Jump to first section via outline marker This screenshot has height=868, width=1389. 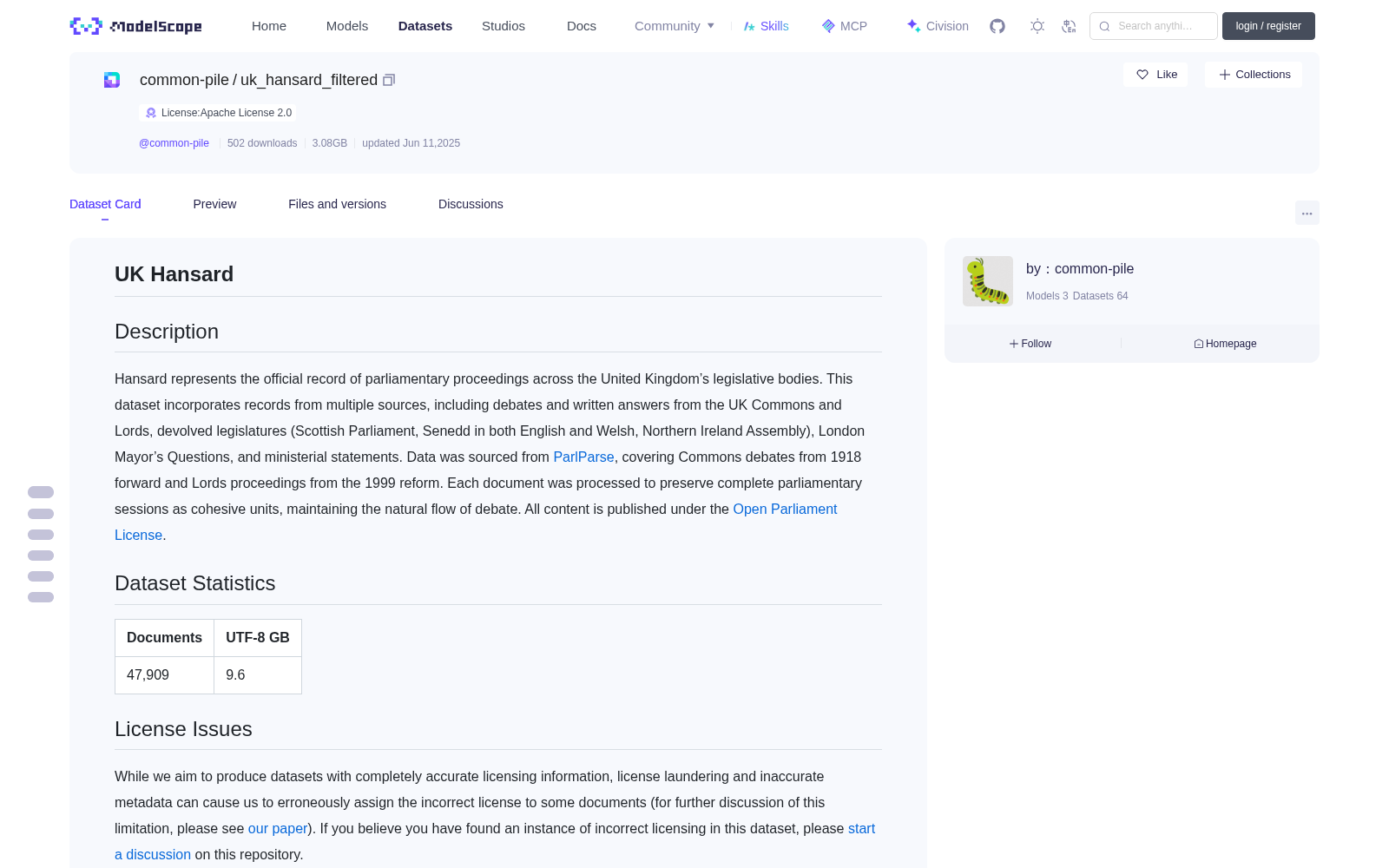[x=41, y=492]
